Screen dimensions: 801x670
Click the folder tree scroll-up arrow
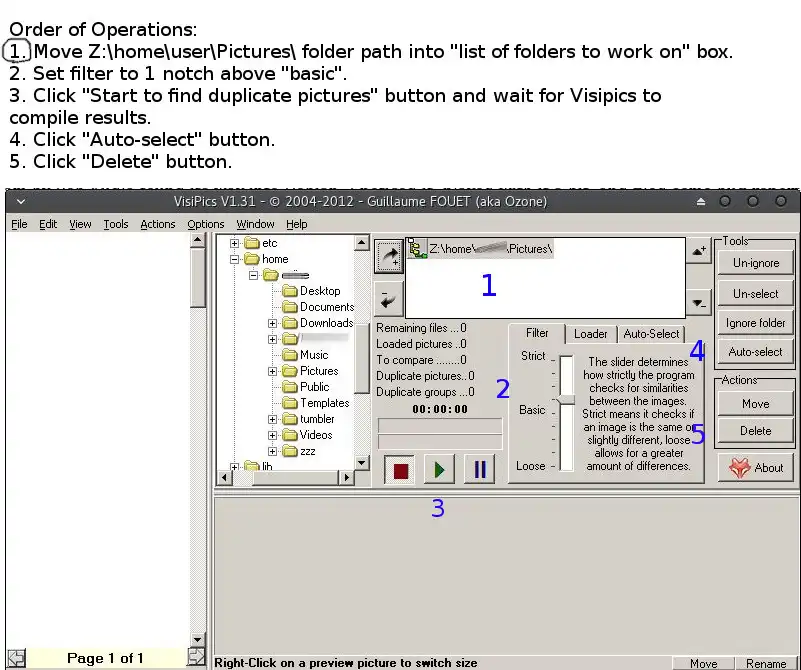(362, 242)
